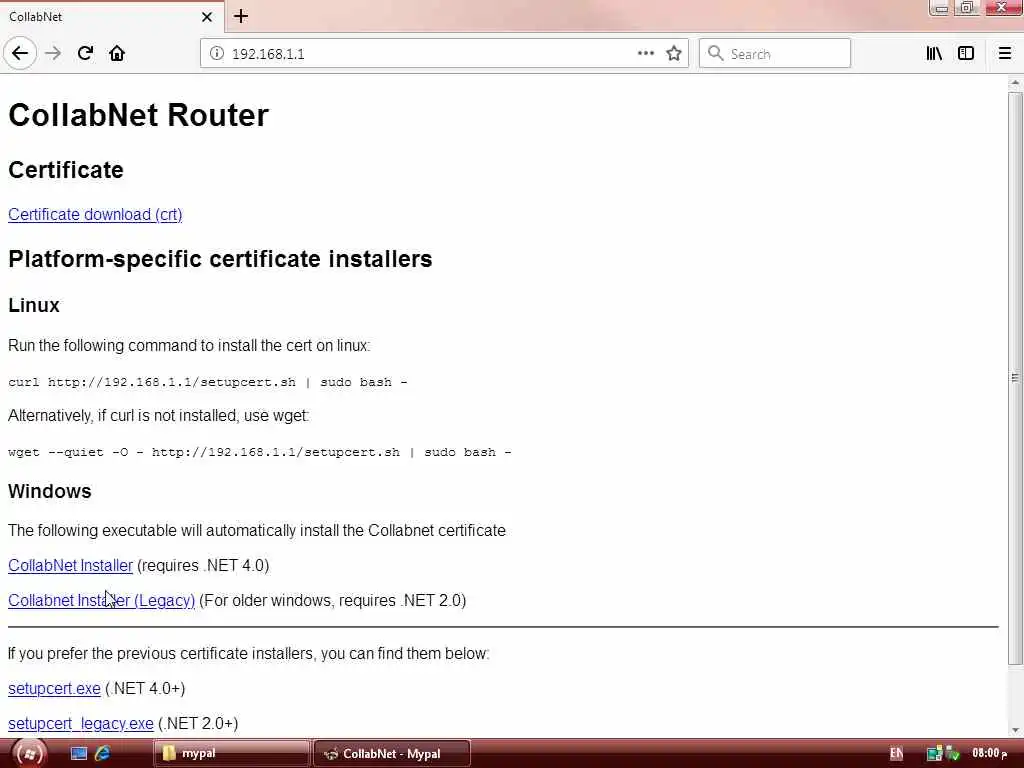Open Collabnet Installer (Legacy) link

102,600
